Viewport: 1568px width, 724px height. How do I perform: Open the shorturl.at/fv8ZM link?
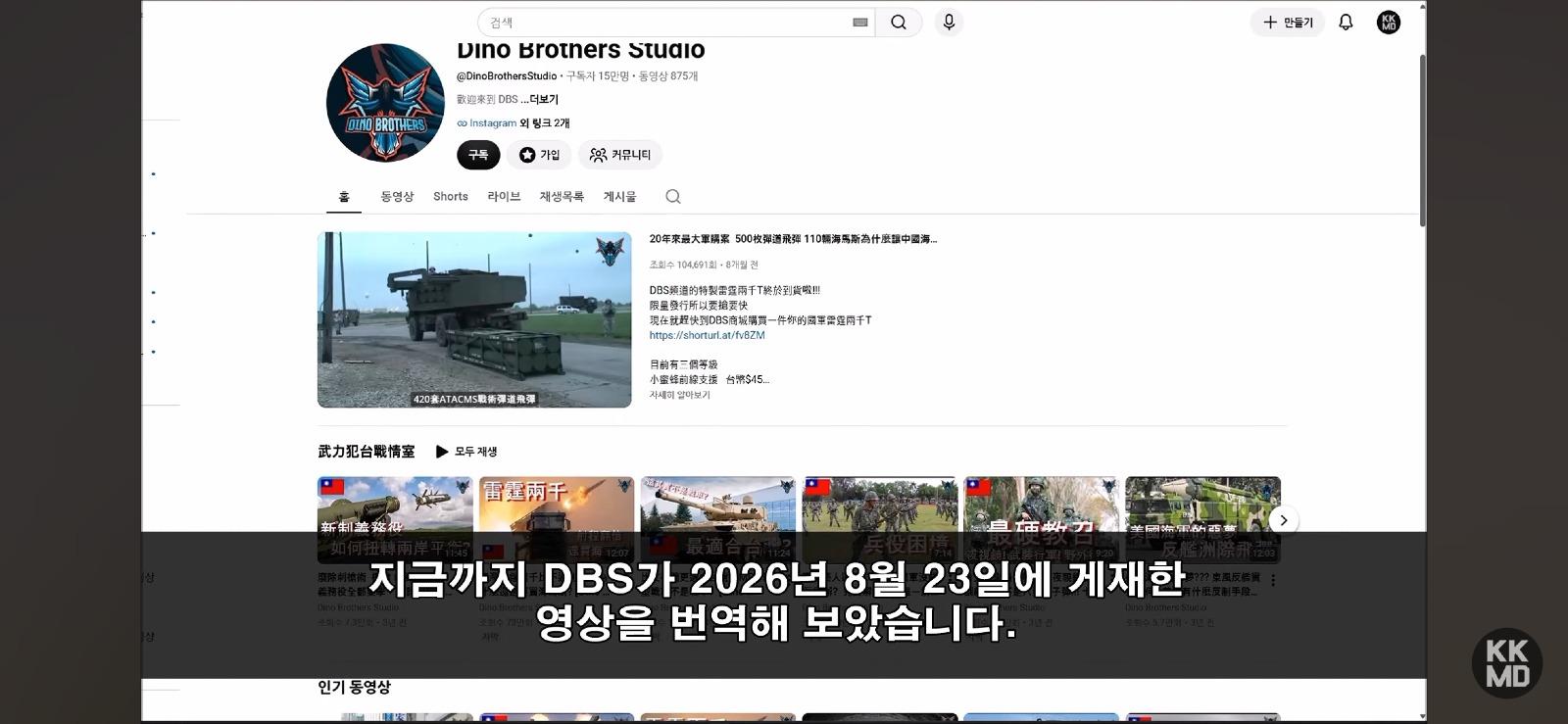(707, 335)
